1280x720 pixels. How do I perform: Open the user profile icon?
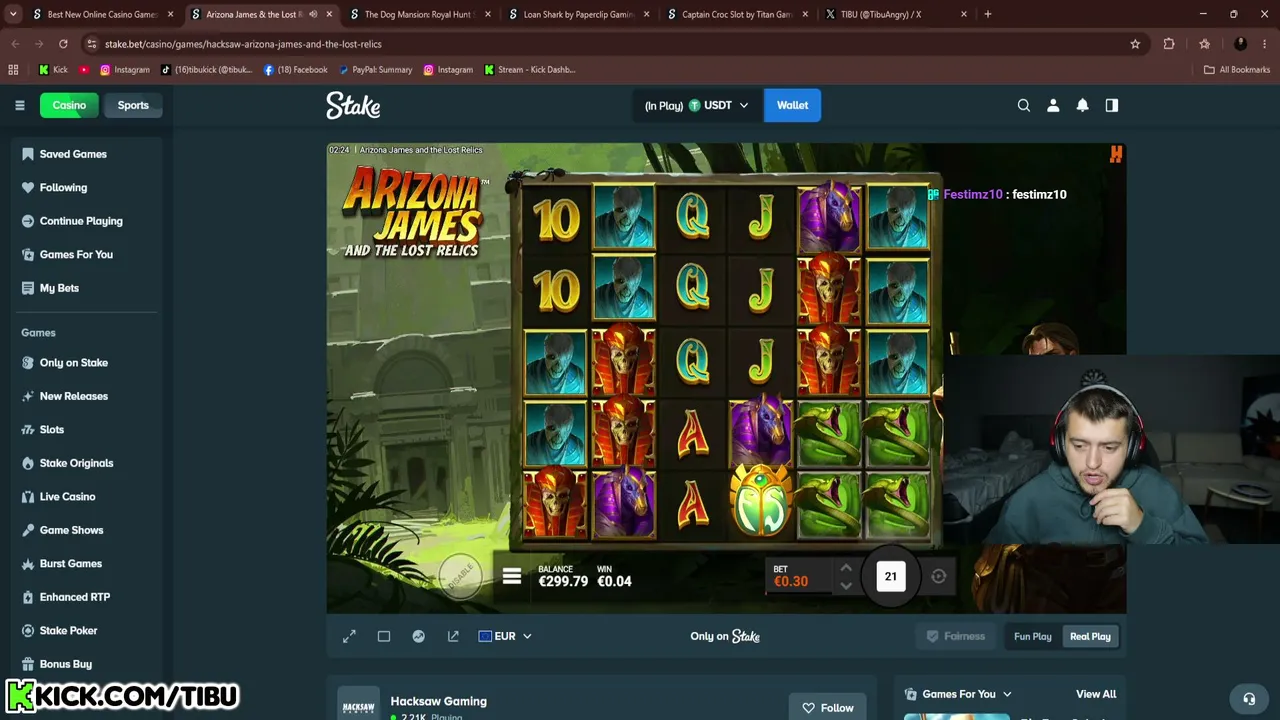click(x=1053, y=105)
